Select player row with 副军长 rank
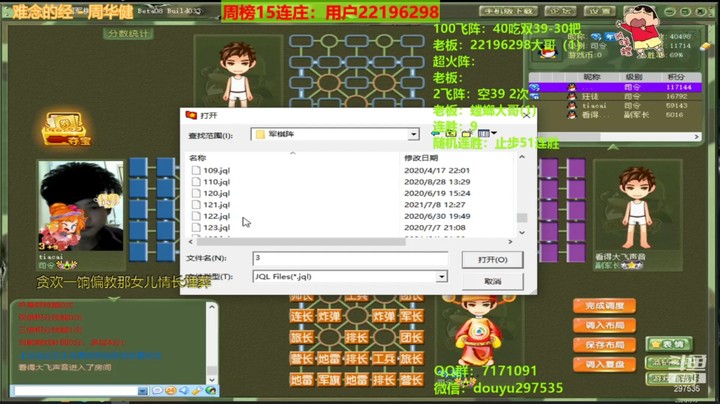This screenshot has height=404, width=720. pyautogui.click(x=615, y=115)
